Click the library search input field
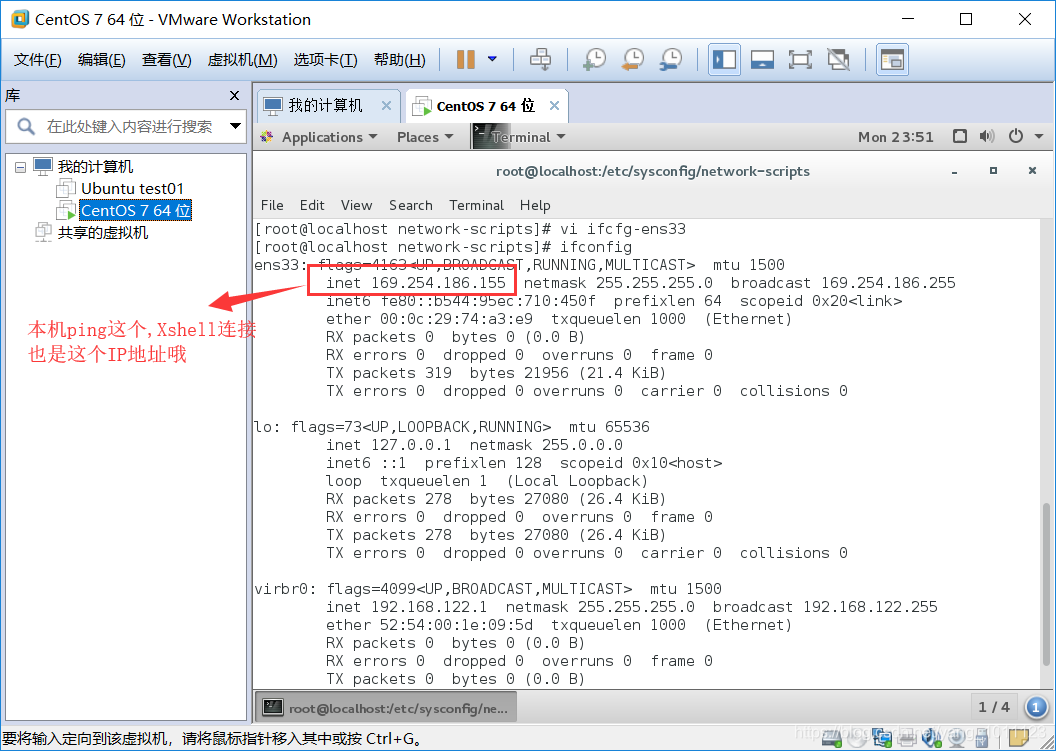 point(128,126)
